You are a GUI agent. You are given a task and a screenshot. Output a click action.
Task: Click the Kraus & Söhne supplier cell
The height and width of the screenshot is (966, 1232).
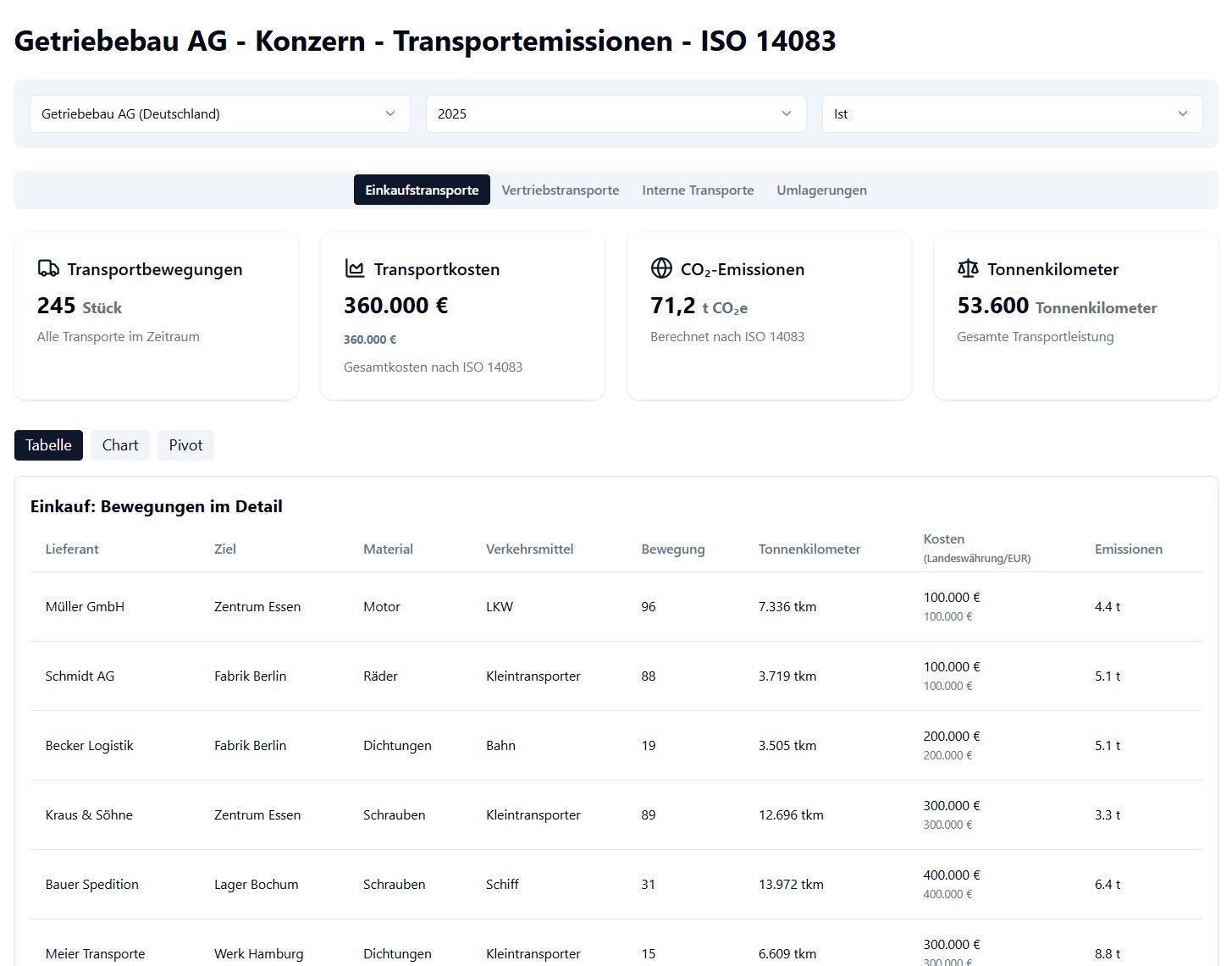coord(89,815)
